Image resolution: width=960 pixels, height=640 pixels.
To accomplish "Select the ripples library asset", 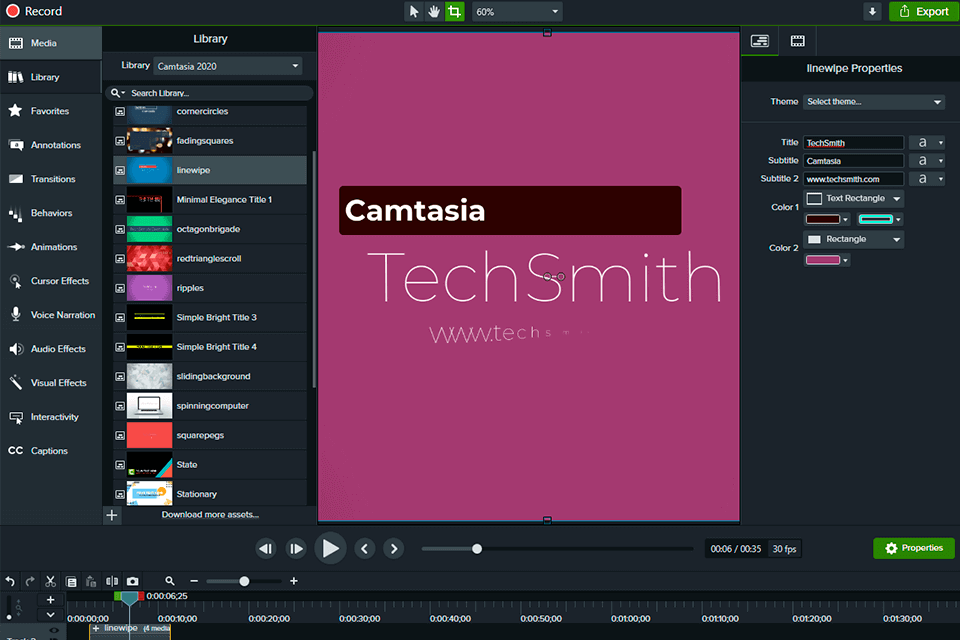I will pyautogui.click(x=210, y=288).
